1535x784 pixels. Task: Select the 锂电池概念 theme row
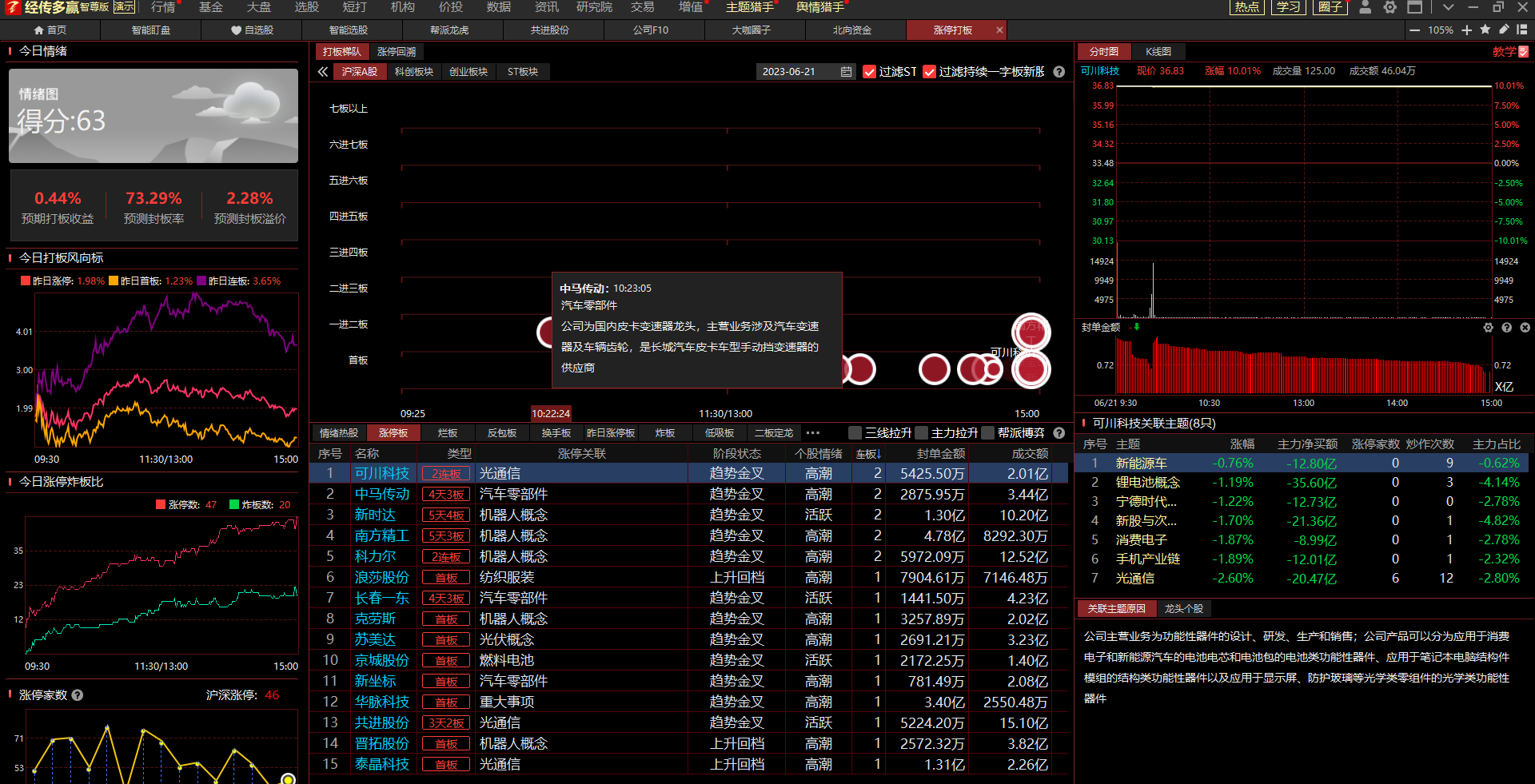tap(1302, 482)
